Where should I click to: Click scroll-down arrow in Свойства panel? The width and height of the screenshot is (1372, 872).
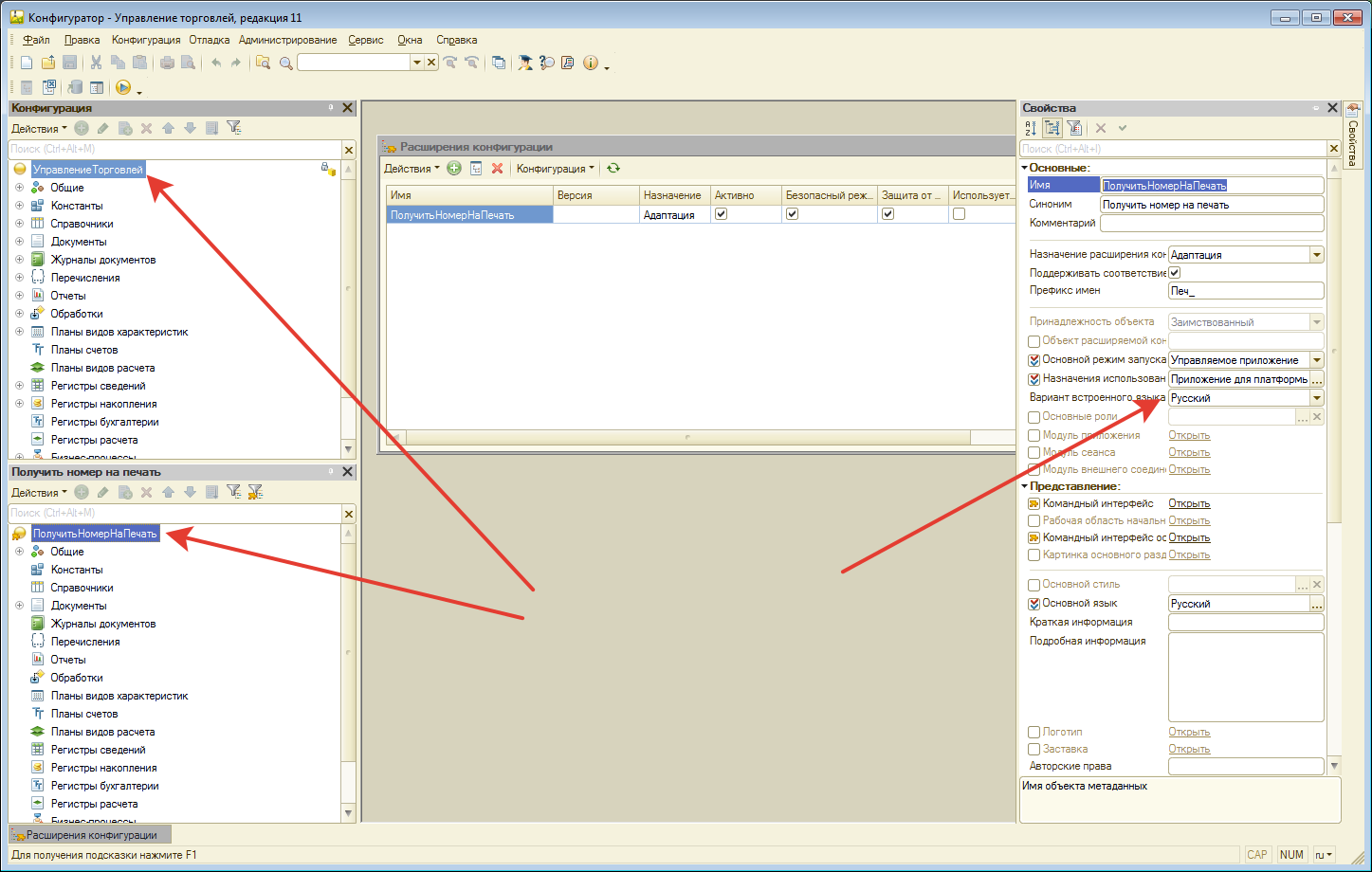point(1334,766)
